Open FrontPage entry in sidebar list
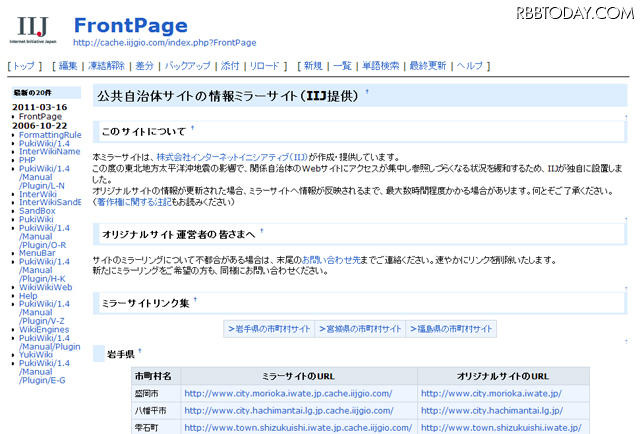The image size is (640, 434). click(40, 117)
